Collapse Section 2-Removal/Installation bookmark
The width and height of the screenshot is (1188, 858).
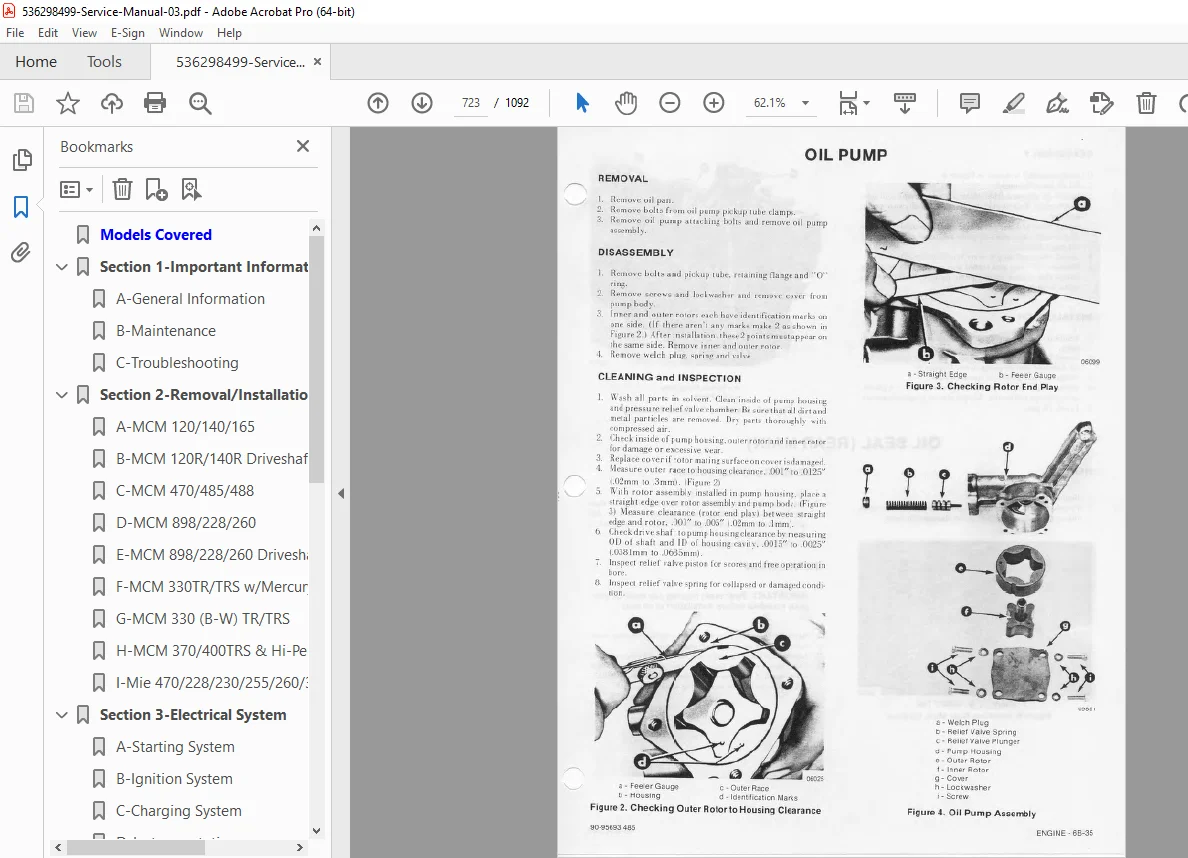click(x=62, y=395)
